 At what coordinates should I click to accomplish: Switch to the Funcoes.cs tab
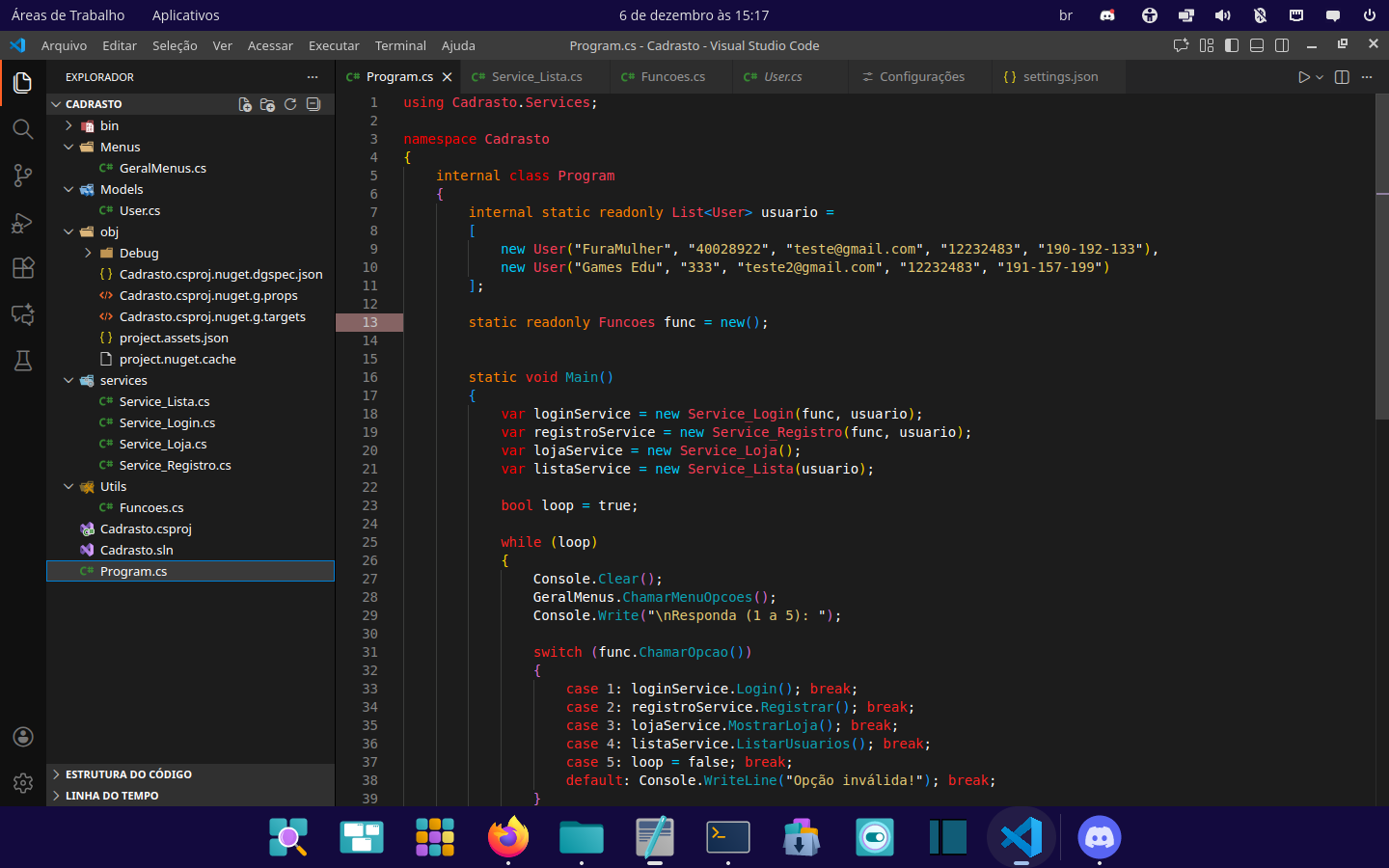coord(671,77)
